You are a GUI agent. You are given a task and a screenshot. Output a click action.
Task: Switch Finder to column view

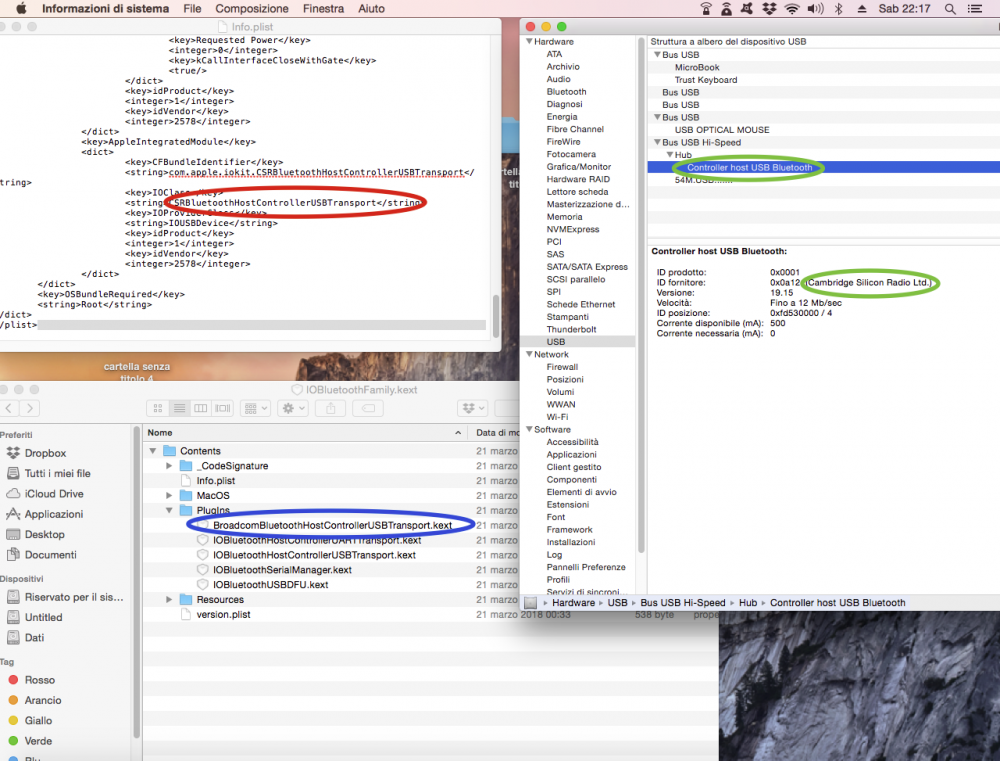pos(200,408)
